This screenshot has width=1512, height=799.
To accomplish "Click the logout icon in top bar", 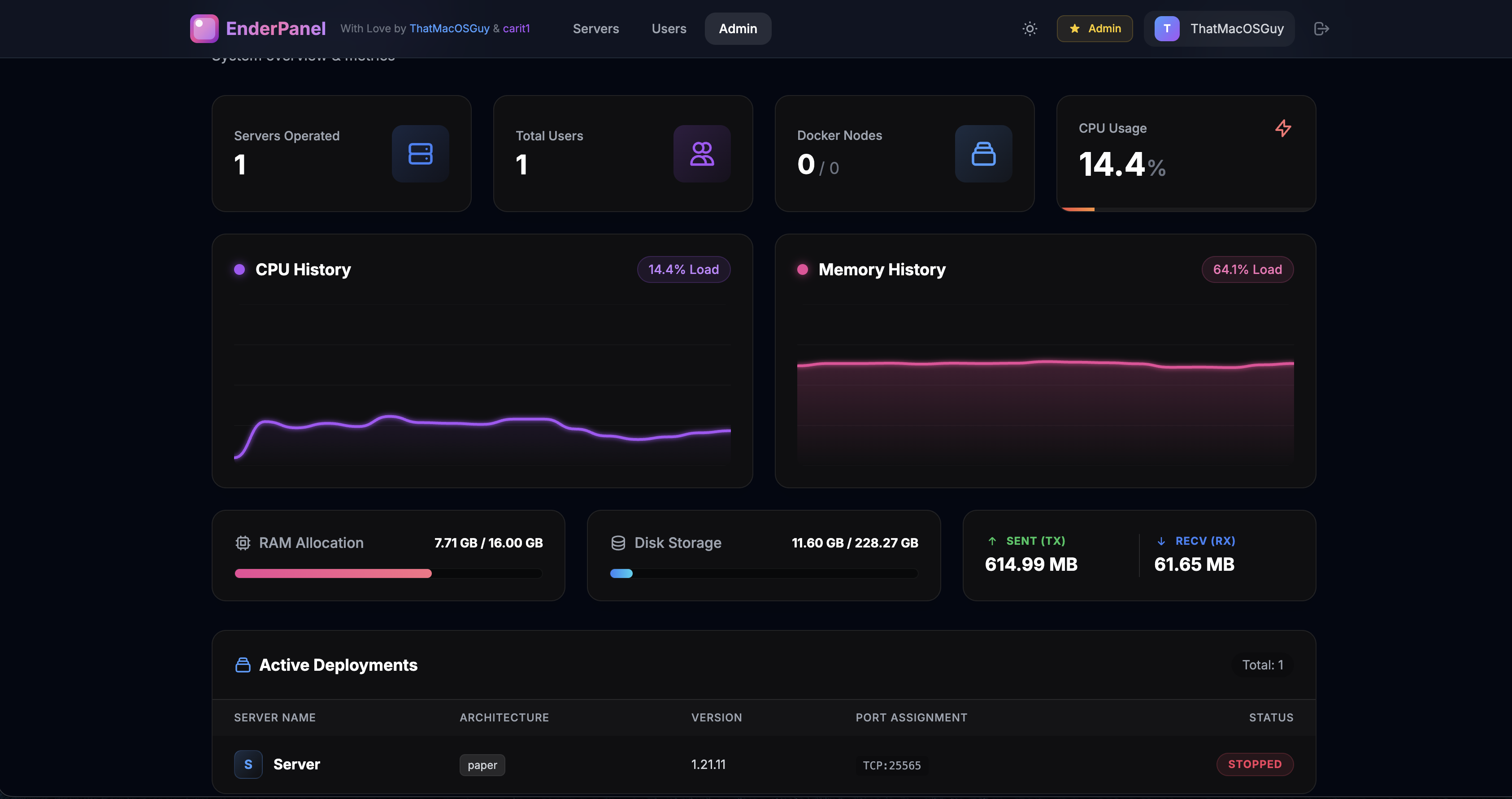I will coord(1321,28).
